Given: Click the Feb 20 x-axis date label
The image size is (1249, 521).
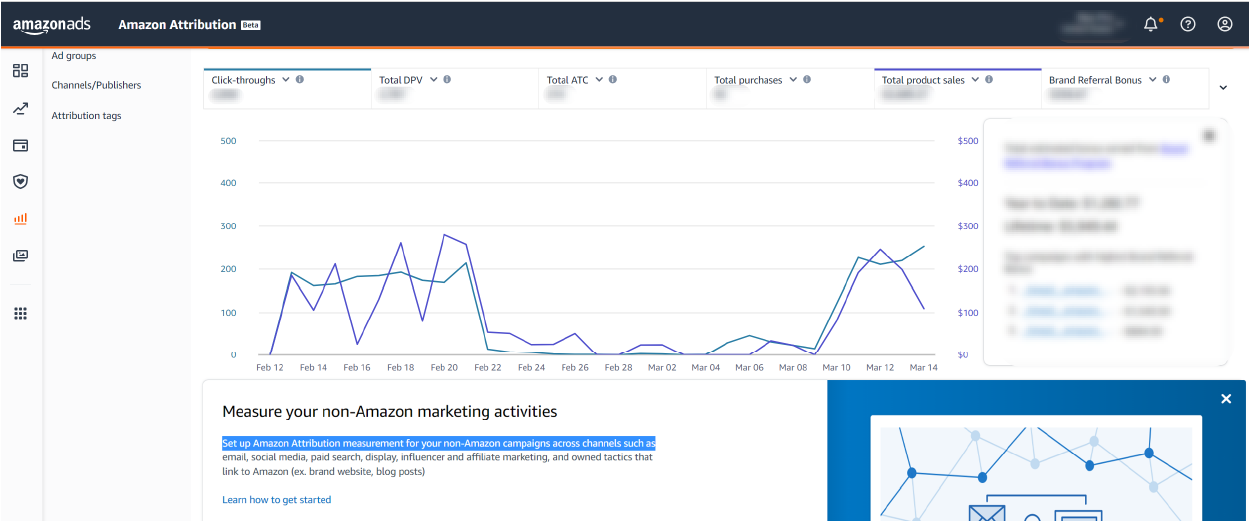Looking at the screenshot, I should [444, 368].
